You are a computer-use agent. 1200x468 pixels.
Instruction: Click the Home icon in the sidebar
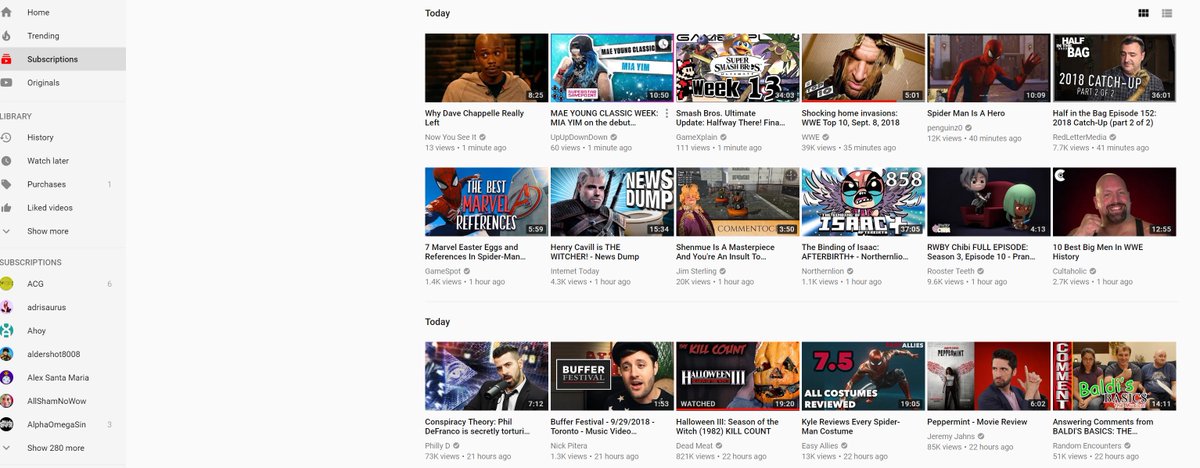[x=7, y=12]
